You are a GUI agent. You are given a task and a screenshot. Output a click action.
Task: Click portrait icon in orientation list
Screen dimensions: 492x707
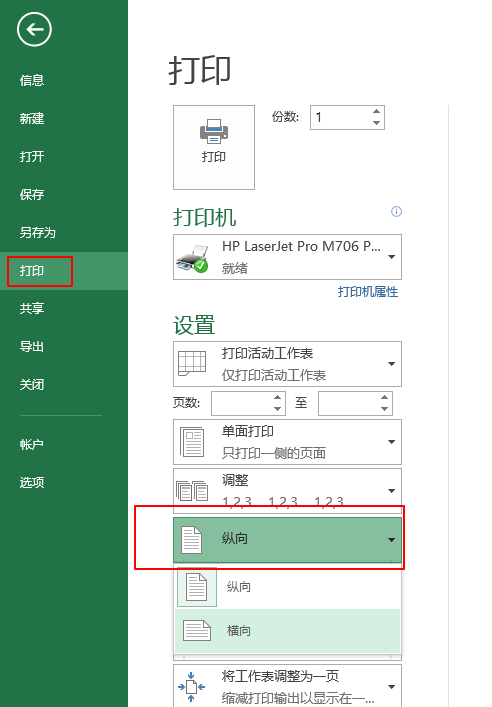click(x=197, y=587)
